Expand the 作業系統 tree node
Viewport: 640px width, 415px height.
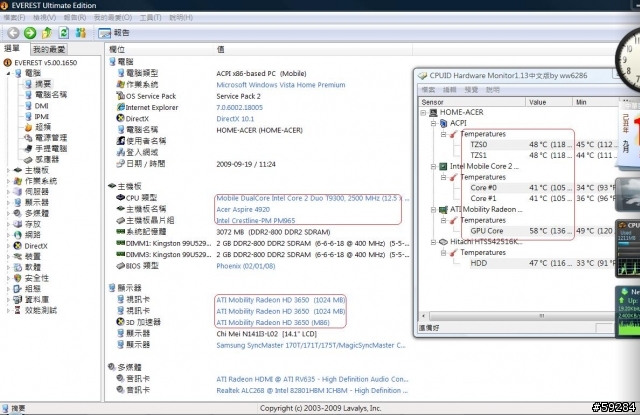[8, 181]
